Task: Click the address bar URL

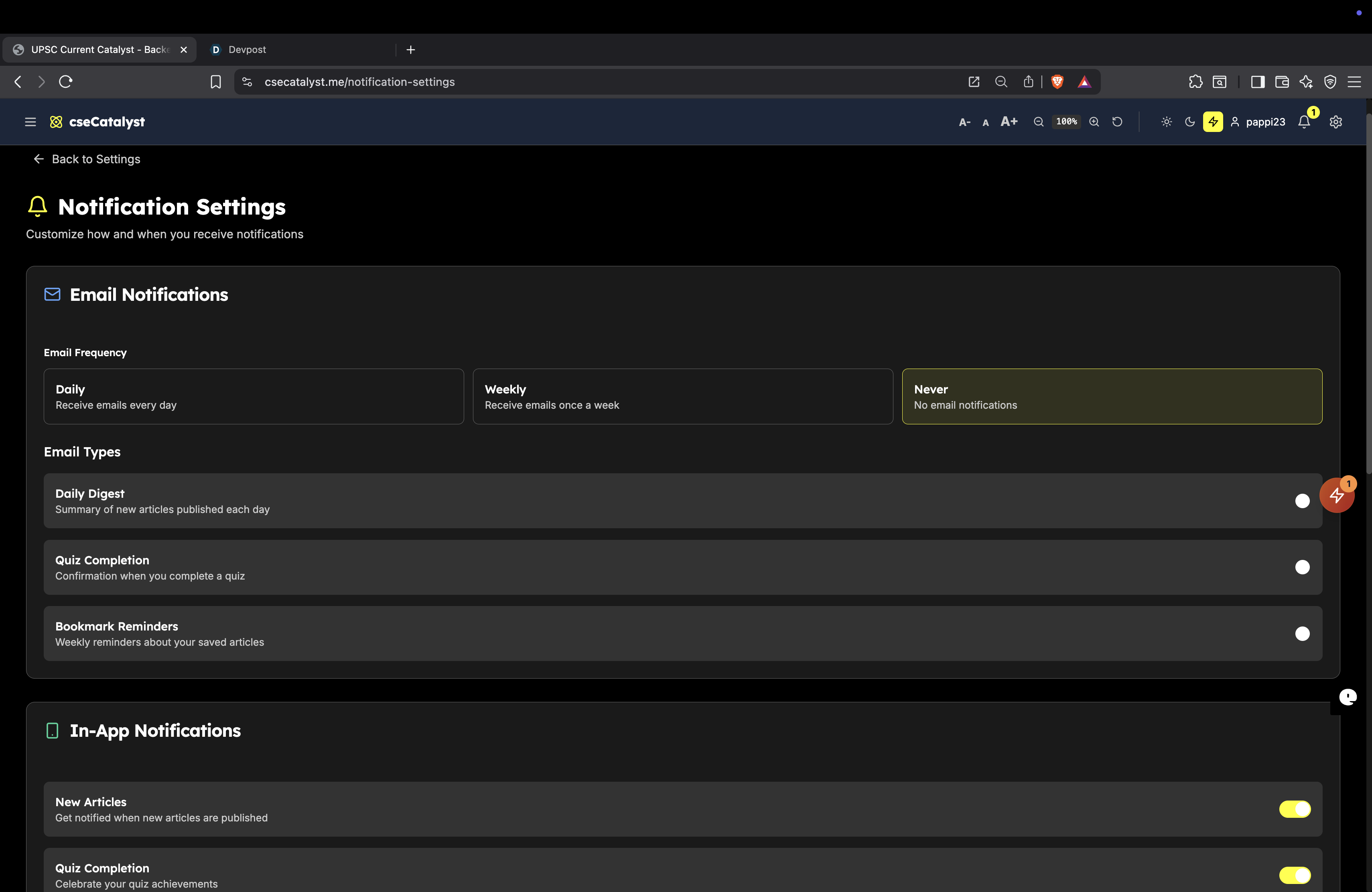Action: [360, 82]
